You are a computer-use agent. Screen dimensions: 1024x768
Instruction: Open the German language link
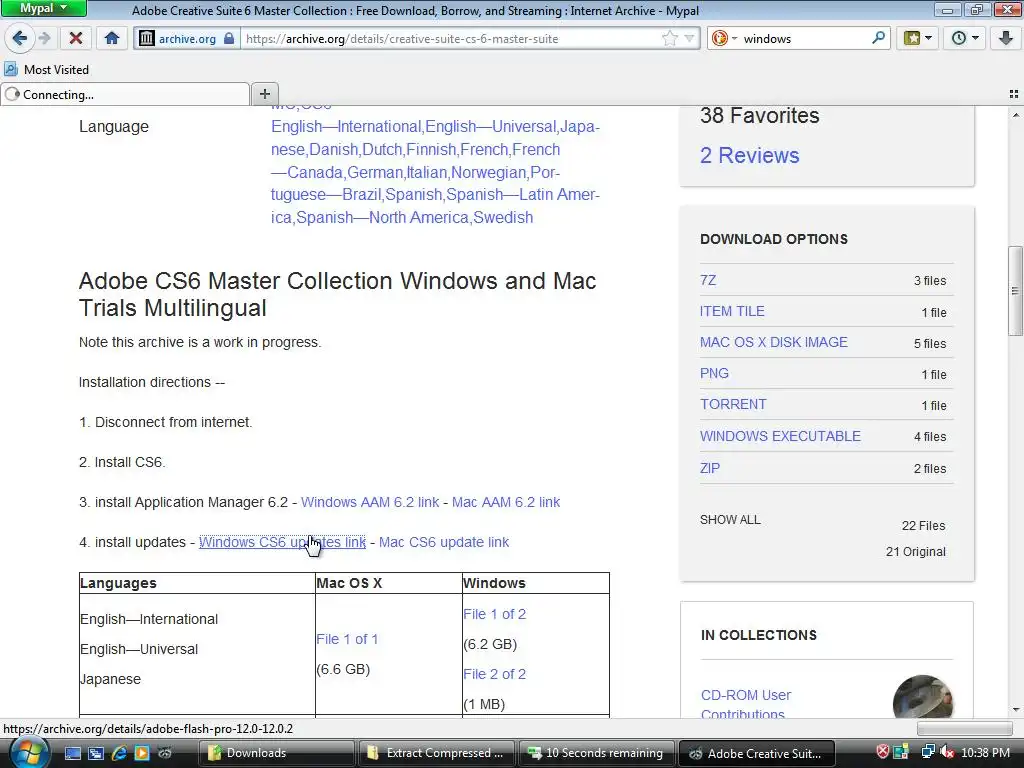point(375,172)
